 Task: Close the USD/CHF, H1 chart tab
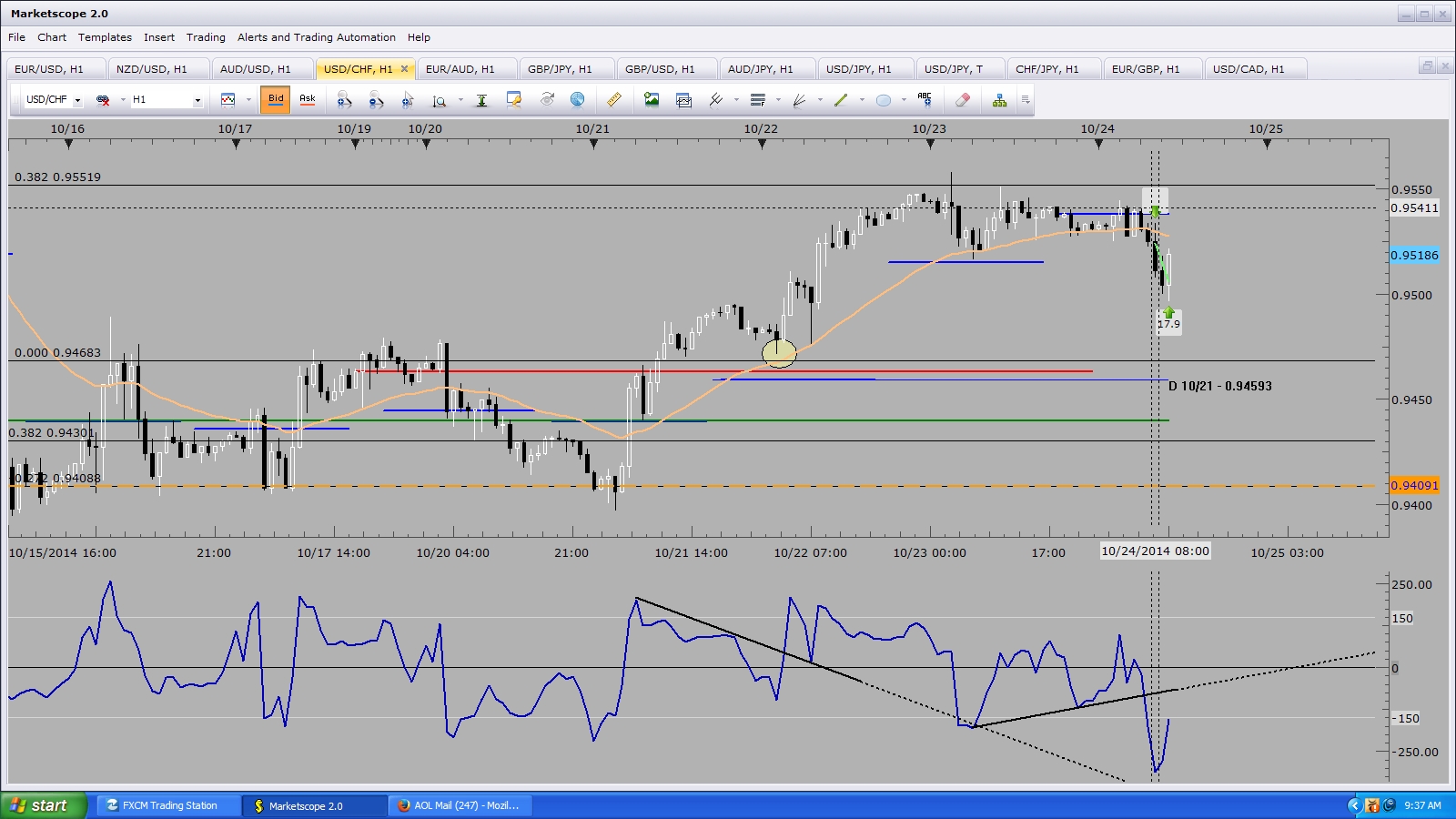[405, 69]
